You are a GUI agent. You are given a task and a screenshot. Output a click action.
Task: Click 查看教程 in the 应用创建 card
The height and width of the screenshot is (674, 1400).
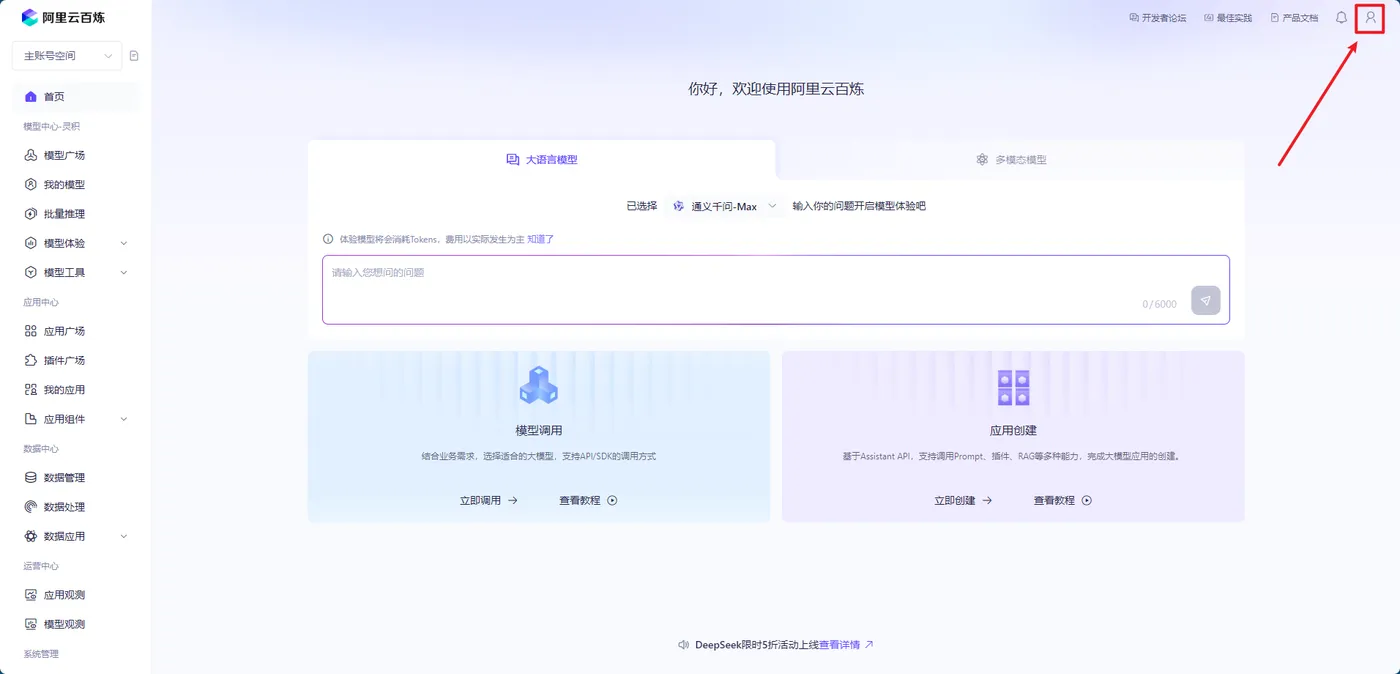pos(1063,500)
